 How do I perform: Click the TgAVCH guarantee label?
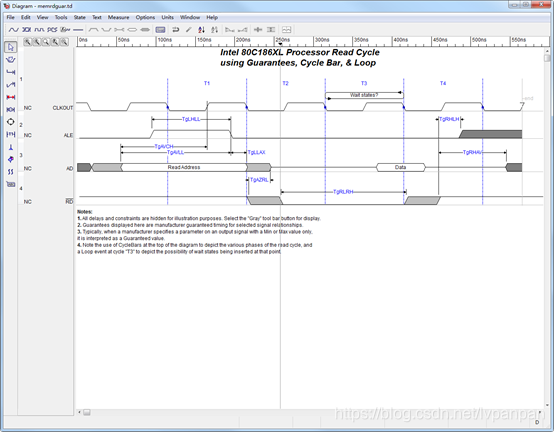pos(164,146)
